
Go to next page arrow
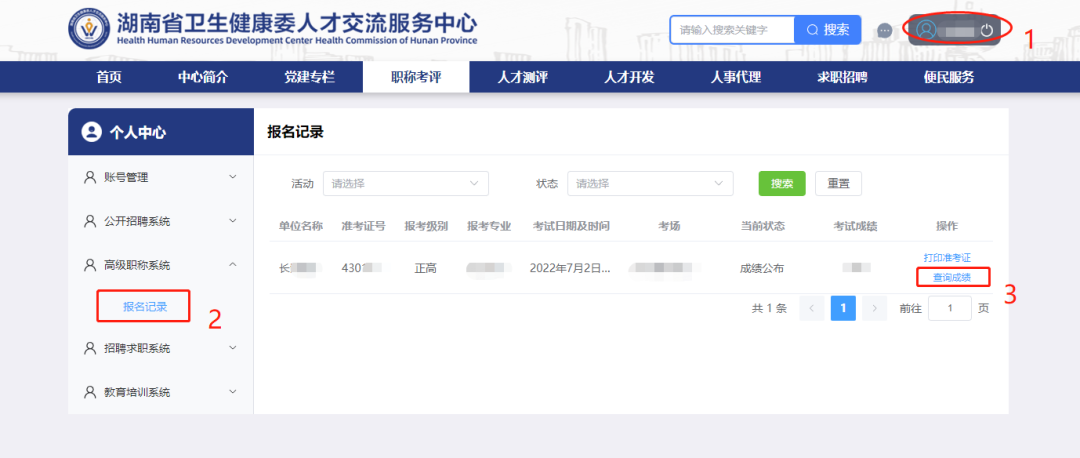click(x=874, y=308)
